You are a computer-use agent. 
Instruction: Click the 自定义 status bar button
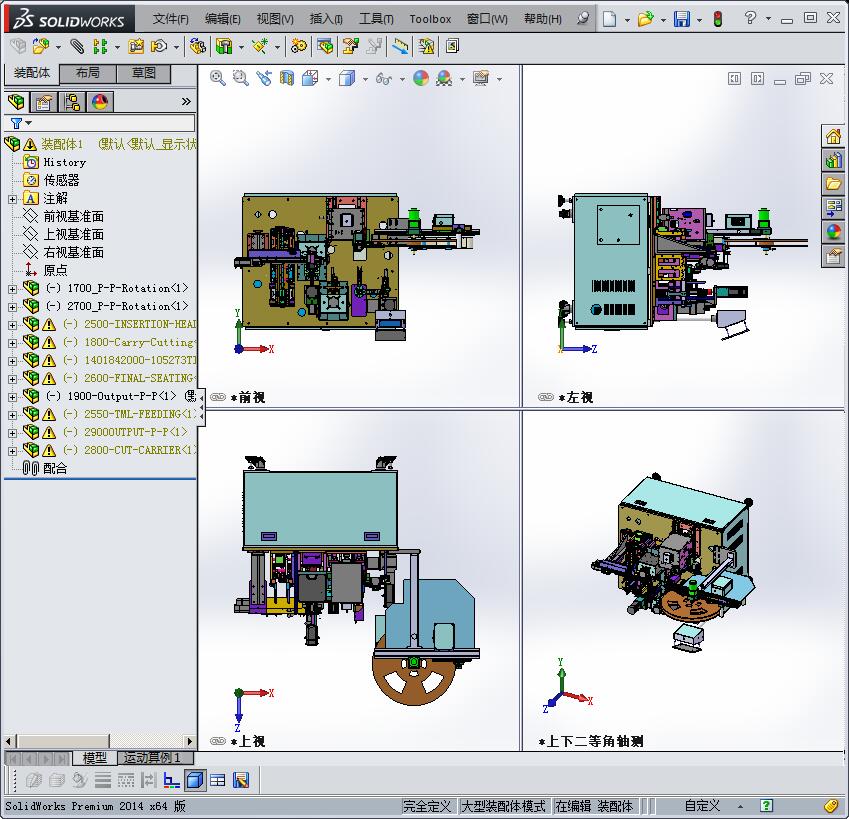702,806
